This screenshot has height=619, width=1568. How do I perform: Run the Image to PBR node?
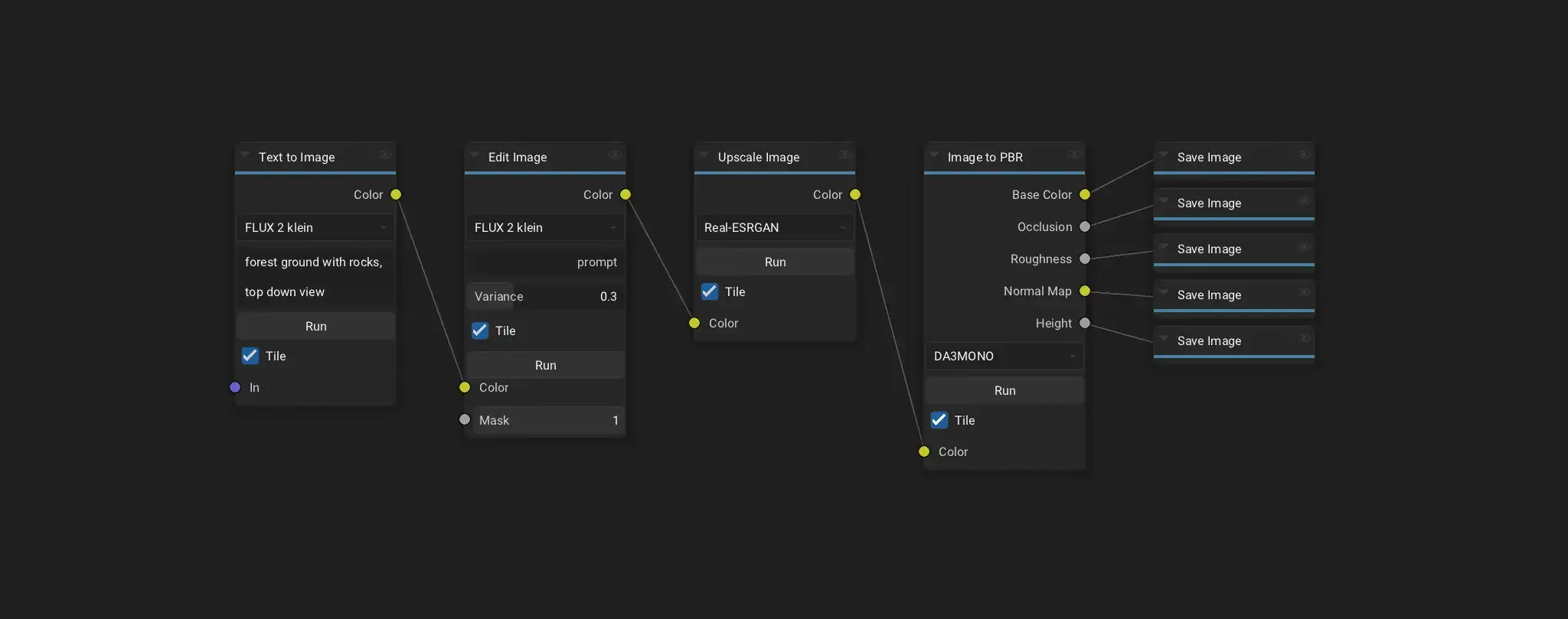point(1004,390)
